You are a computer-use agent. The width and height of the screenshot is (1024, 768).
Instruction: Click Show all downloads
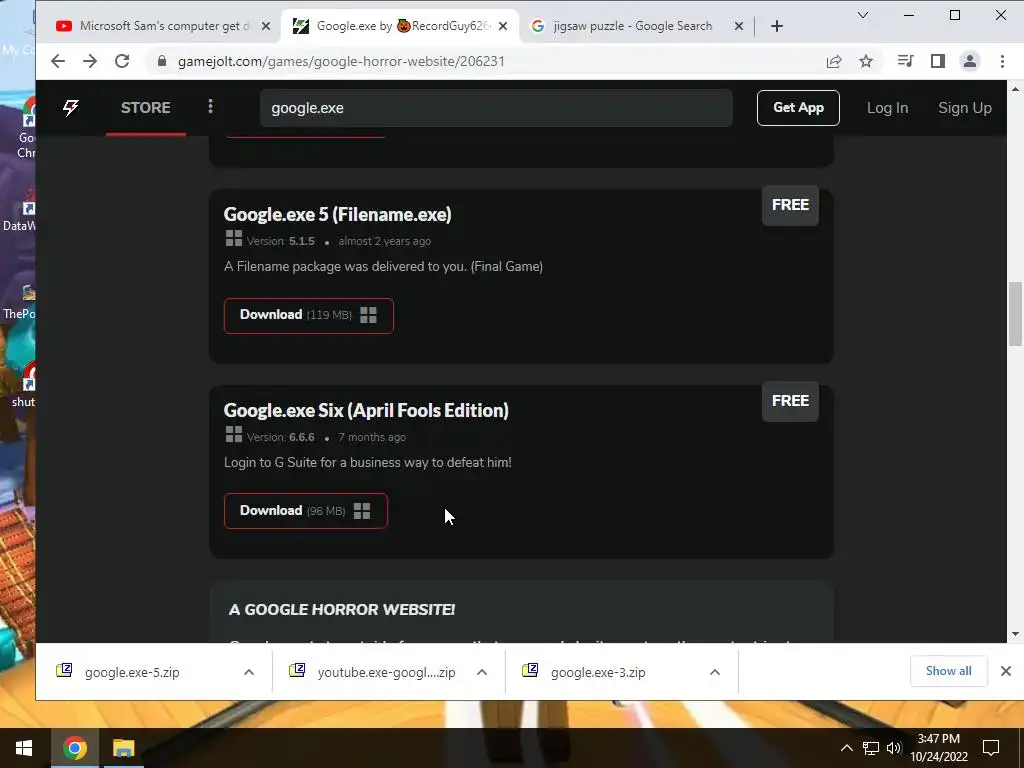pyautogui.click(x=948, y=671)
